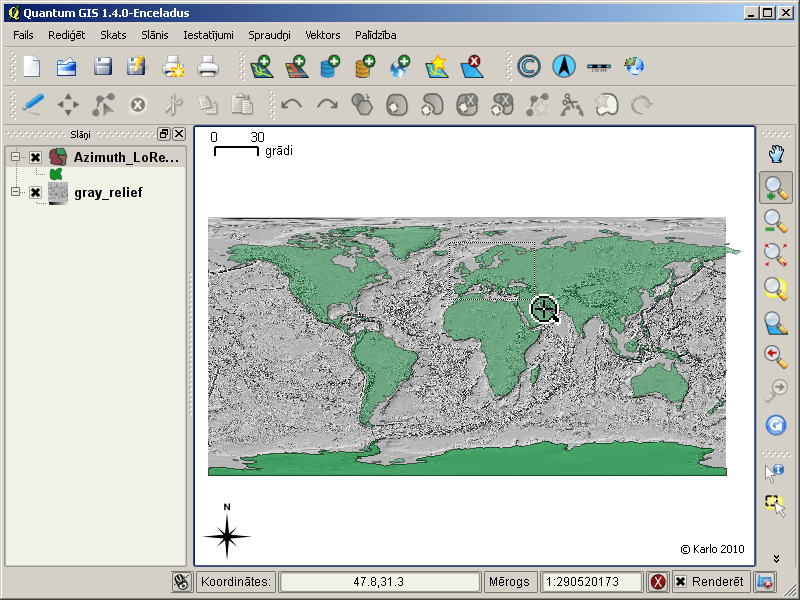Image resolution: width=800 pixels, height=600 pixels.
Task: Click the coordinates field
Action: pos(380,582)
